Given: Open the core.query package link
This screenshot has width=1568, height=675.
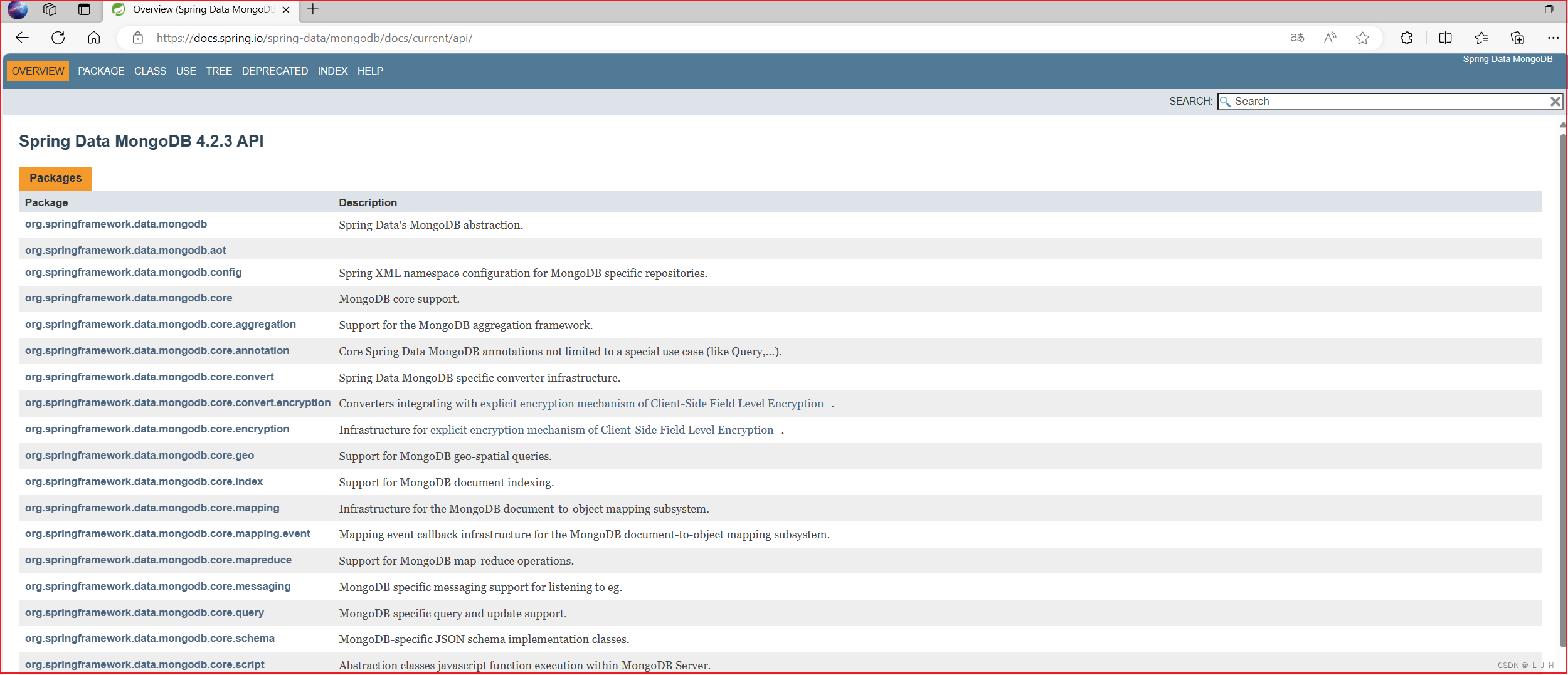Looking at the screenshot, I should [x=144, y=613].
